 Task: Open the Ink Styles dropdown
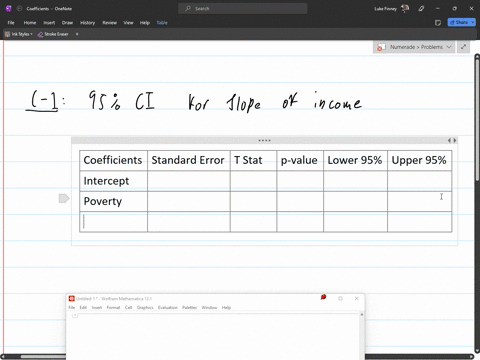click(19, 34)
